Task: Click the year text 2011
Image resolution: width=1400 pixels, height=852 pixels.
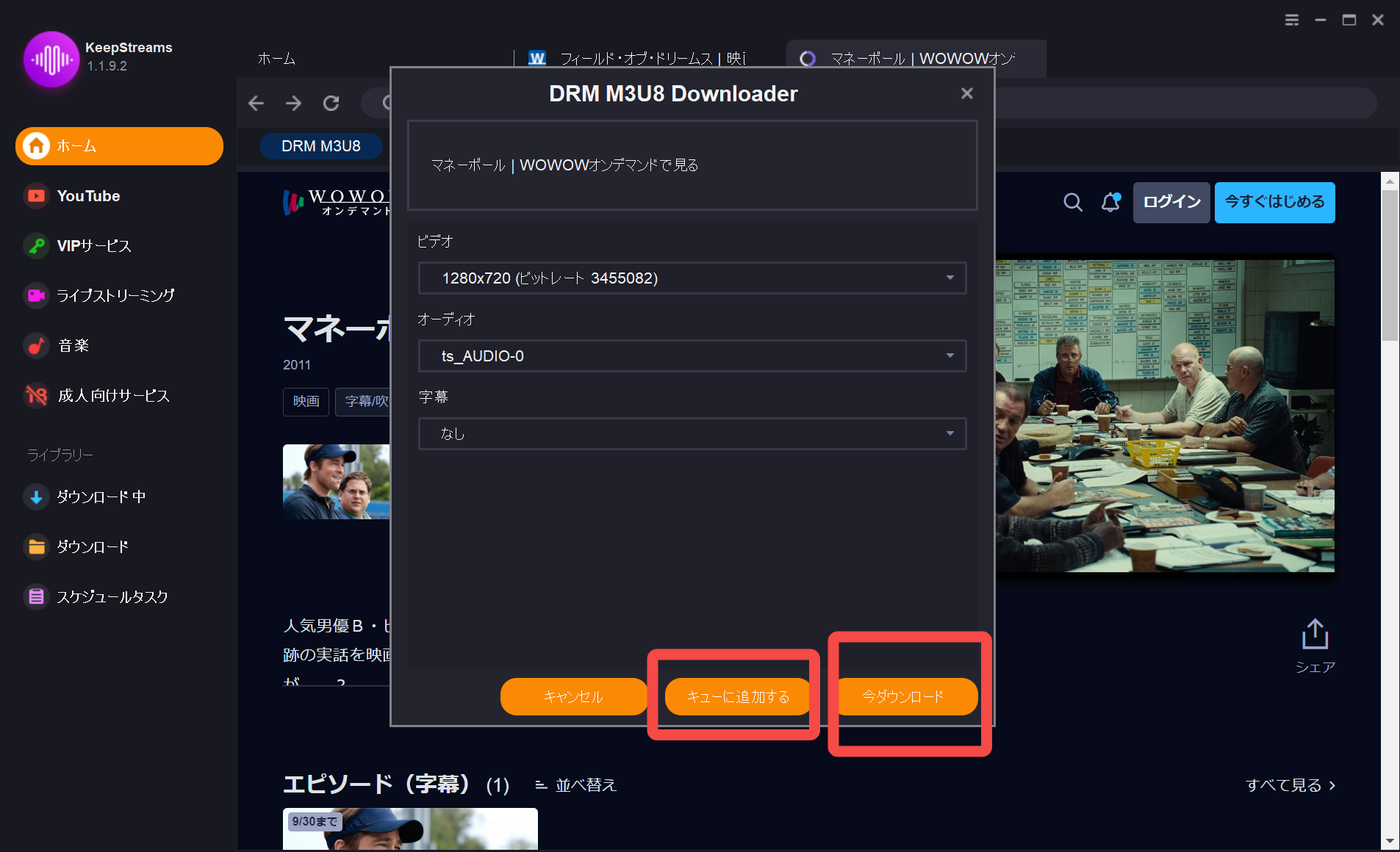Action: 297,365
